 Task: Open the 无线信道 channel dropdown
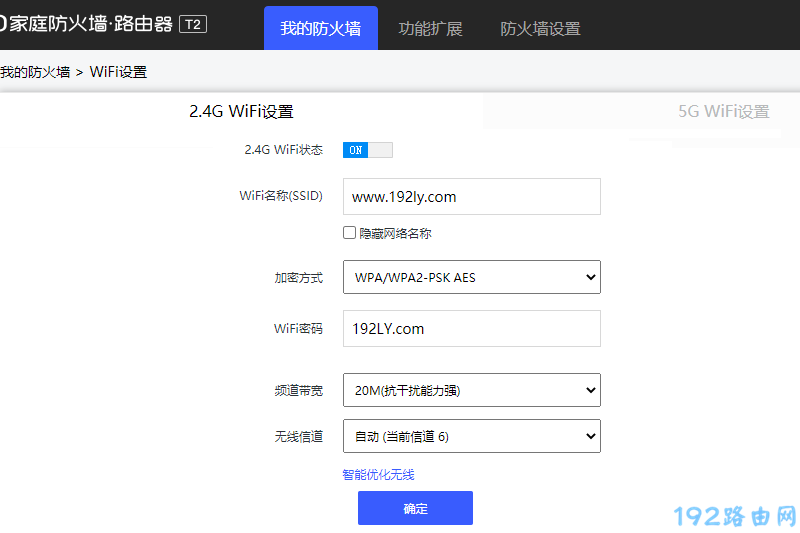coord(471,436)
